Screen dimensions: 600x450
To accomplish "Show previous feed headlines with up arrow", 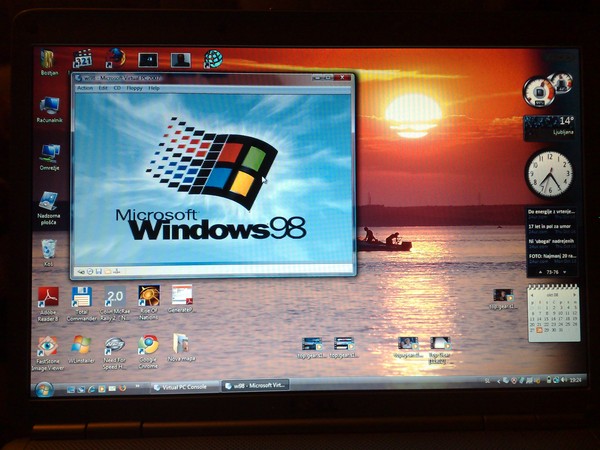I will [540, 272].
